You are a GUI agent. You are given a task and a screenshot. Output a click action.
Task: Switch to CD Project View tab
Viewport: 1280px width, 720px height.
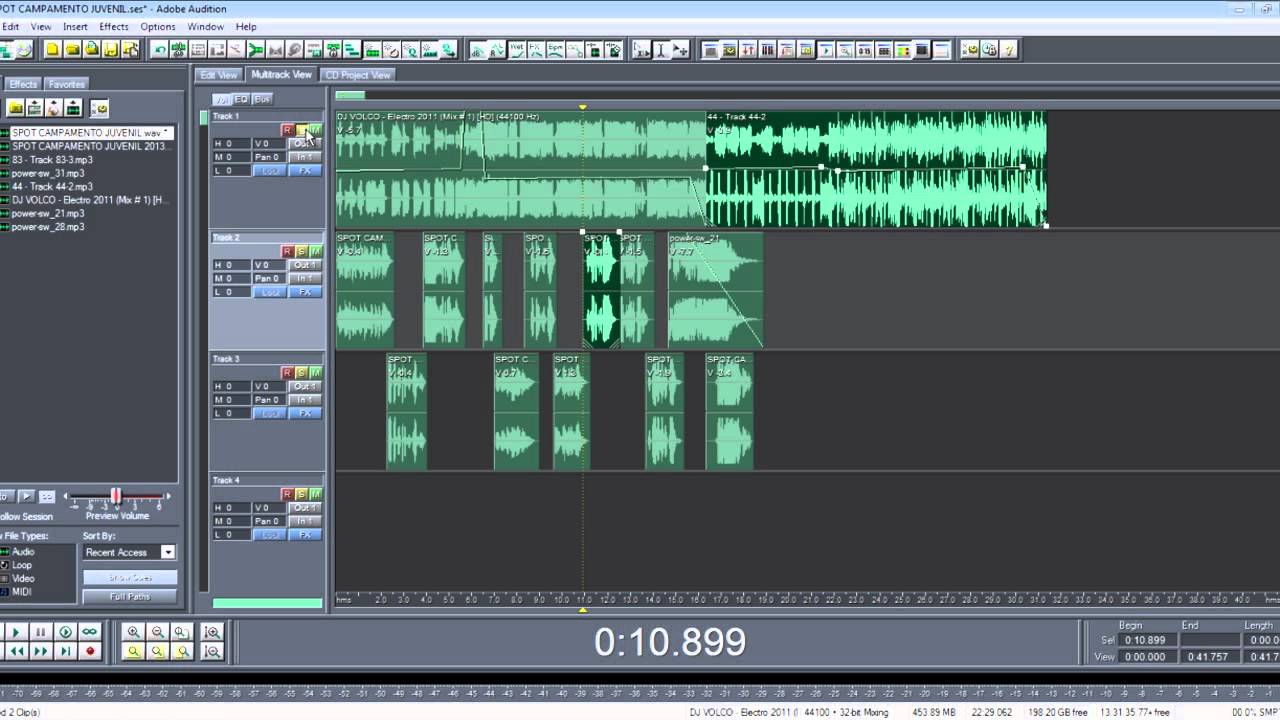[358, 75]
